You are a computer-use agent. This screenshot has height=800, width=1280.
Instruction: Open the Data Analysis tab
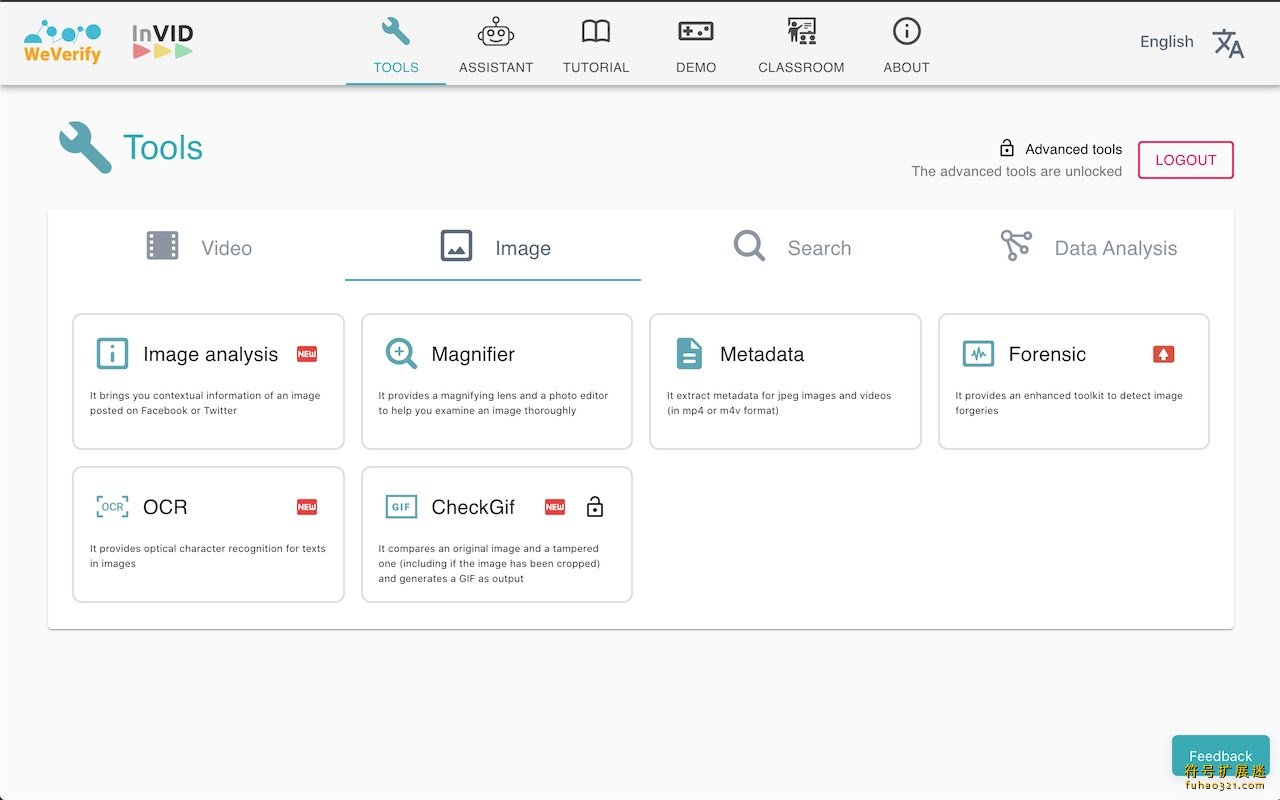click(1086, 248)
